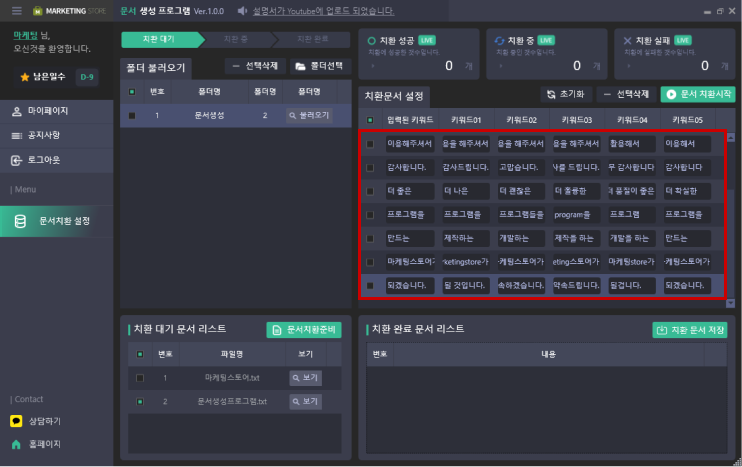
Task: Uncheck the 문서생성프로그램.txt file checkbox
Action: [x=140, y=401]
